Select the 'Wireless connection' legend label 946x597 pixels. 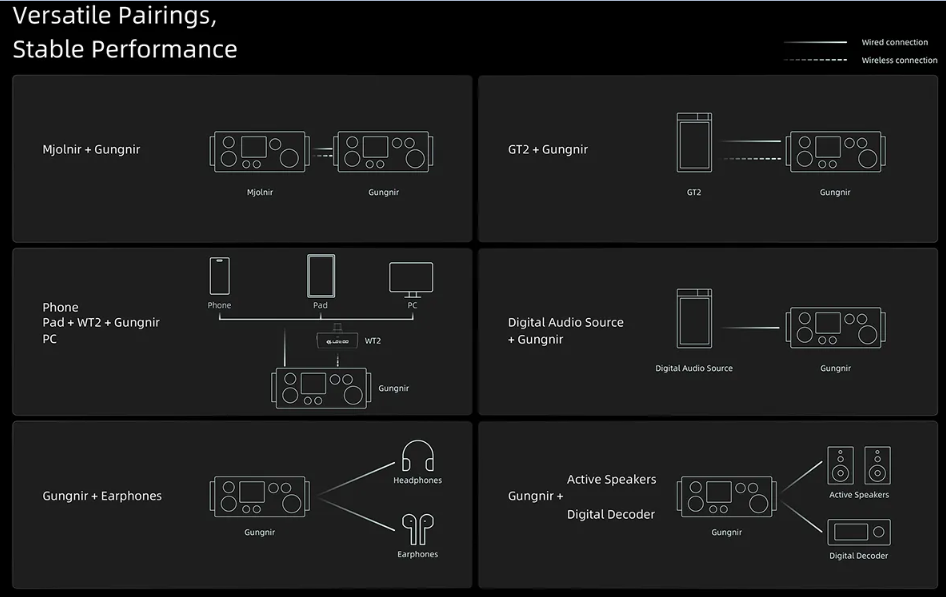pyautogui.click(x=899, y=60)
